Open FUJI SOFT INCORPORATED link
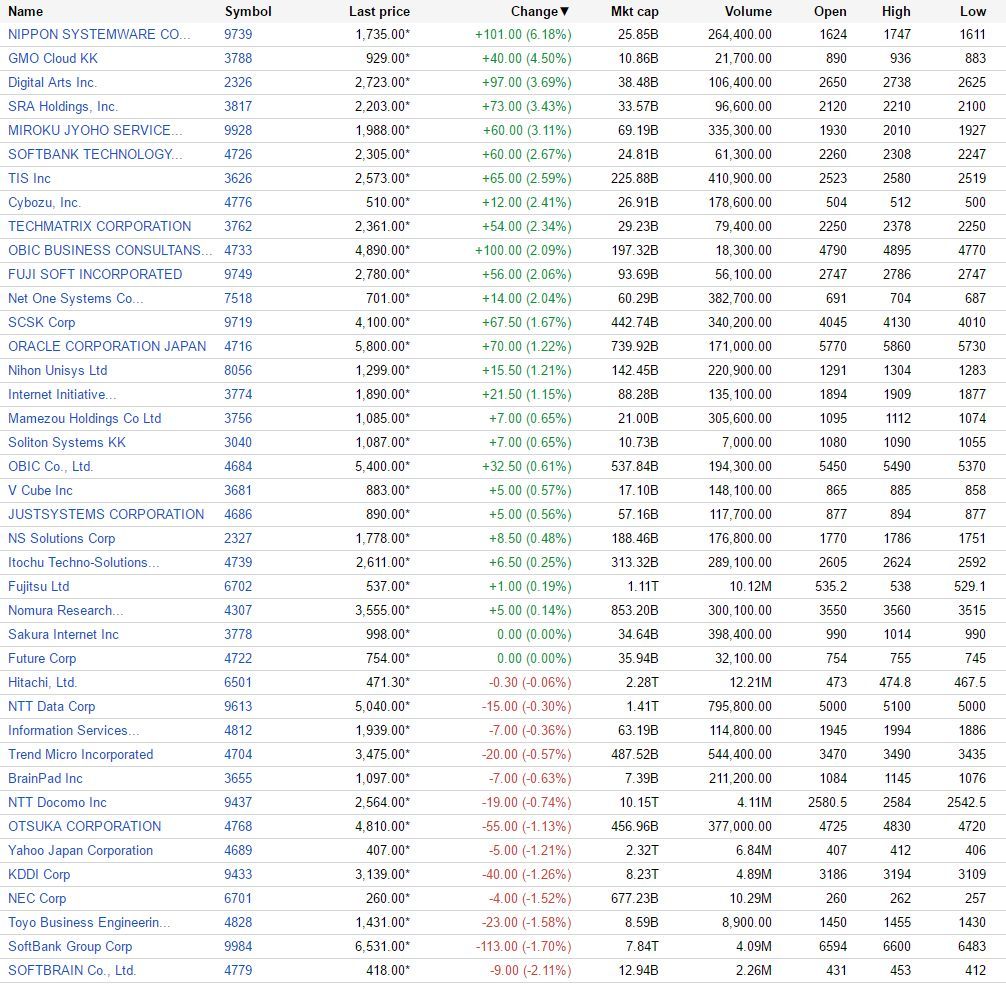 tap(95, 275)
